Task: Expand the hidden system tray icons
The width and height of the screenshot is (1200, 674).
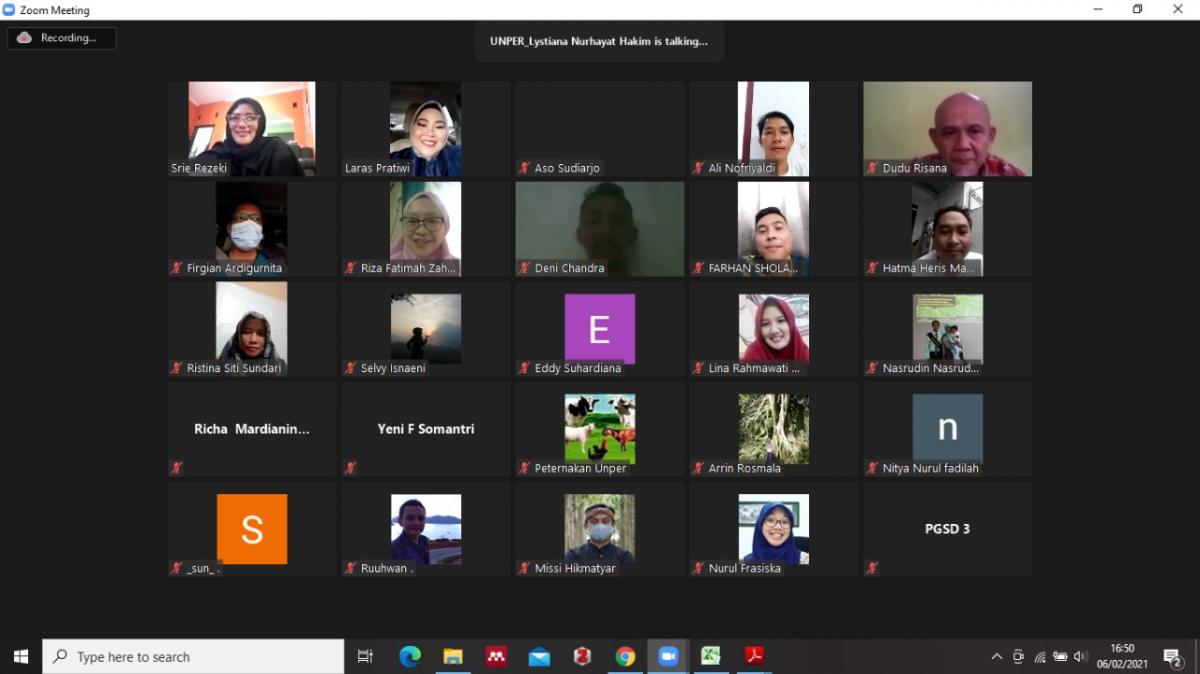Action: (x=996, y=656)
